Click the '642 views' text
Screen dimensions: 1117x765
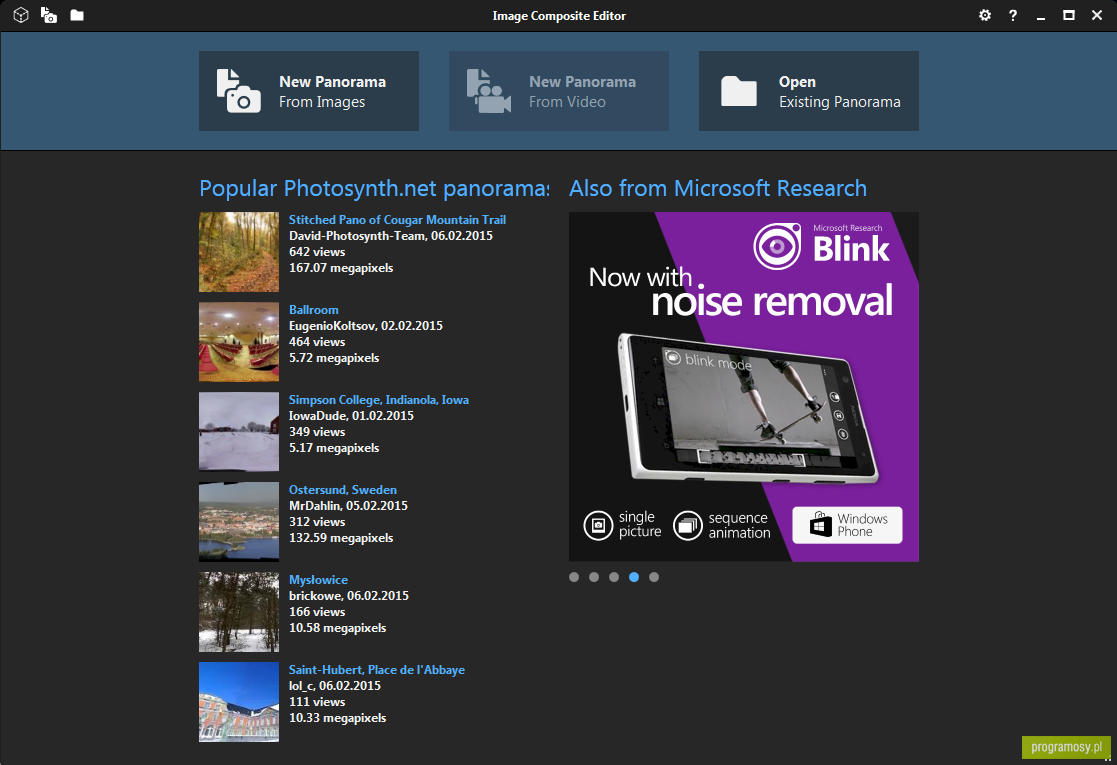tap(317, 251)
